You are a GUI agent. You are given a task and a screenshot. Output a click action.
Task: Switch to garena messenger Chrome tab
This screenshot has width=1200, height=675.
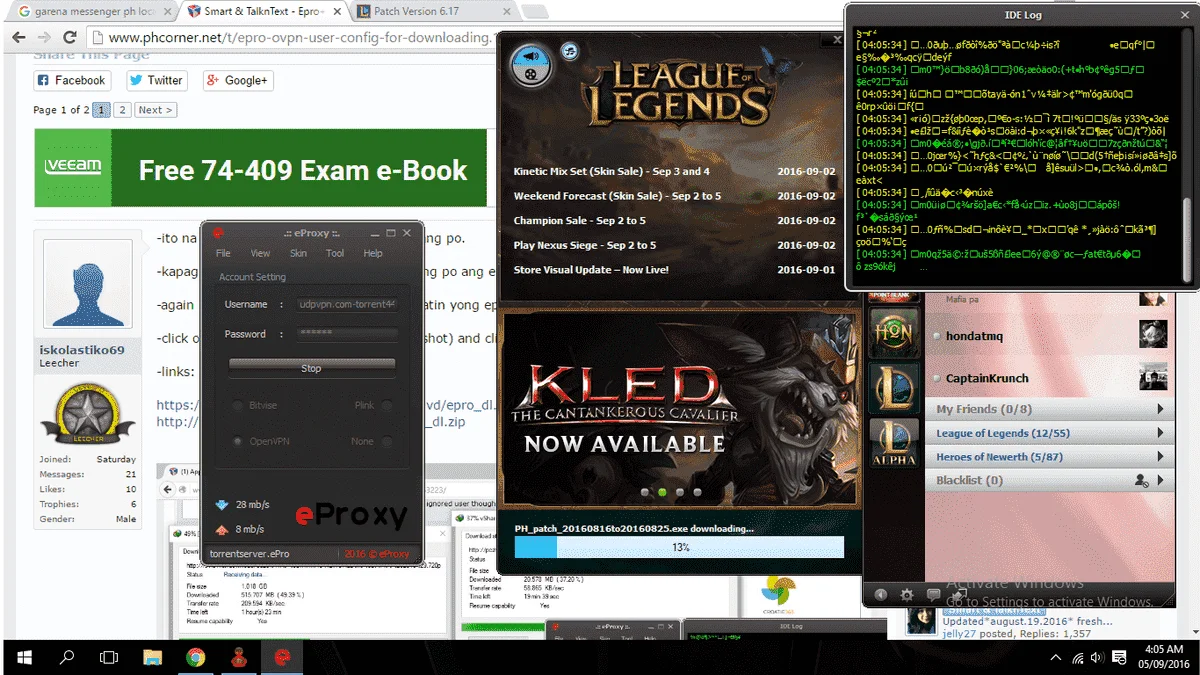[x=90, y=11]
